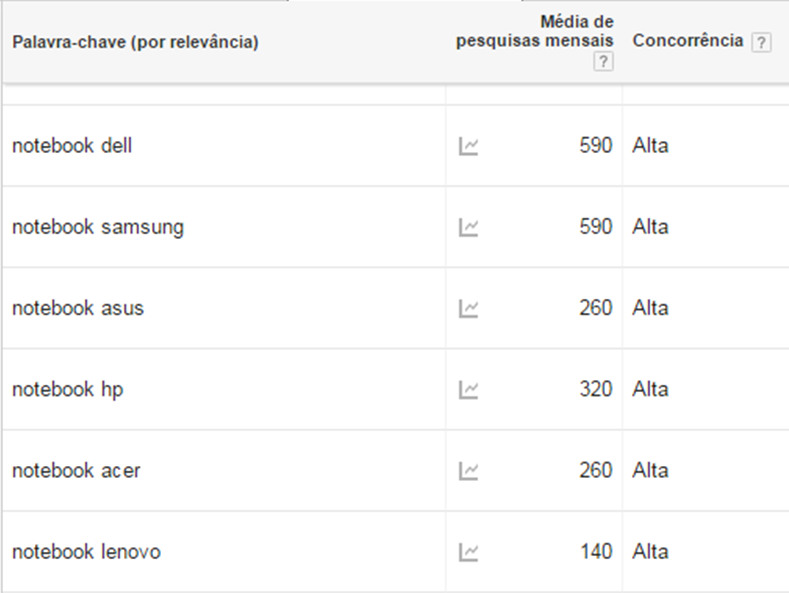Open trend chart for notebook samsung
Image resolution: width=789 pixels, height=593 pixels.
pos(468,227)
